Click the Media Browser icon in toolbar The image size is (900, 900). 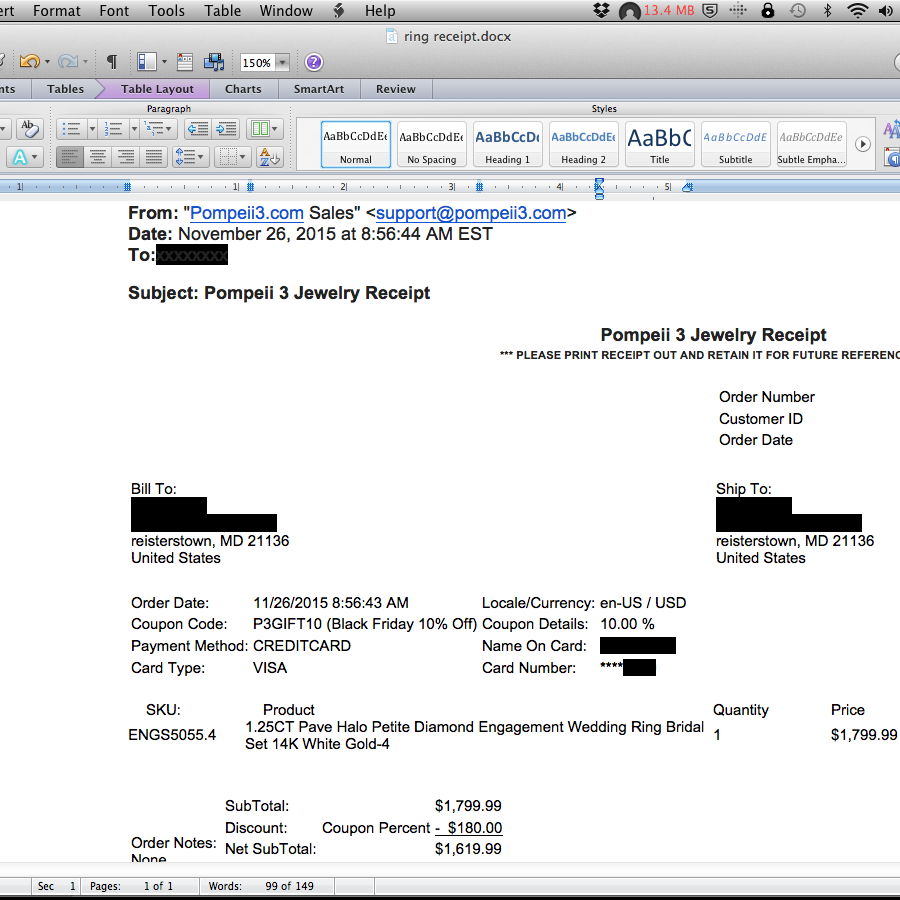click(x=213, y=62)
